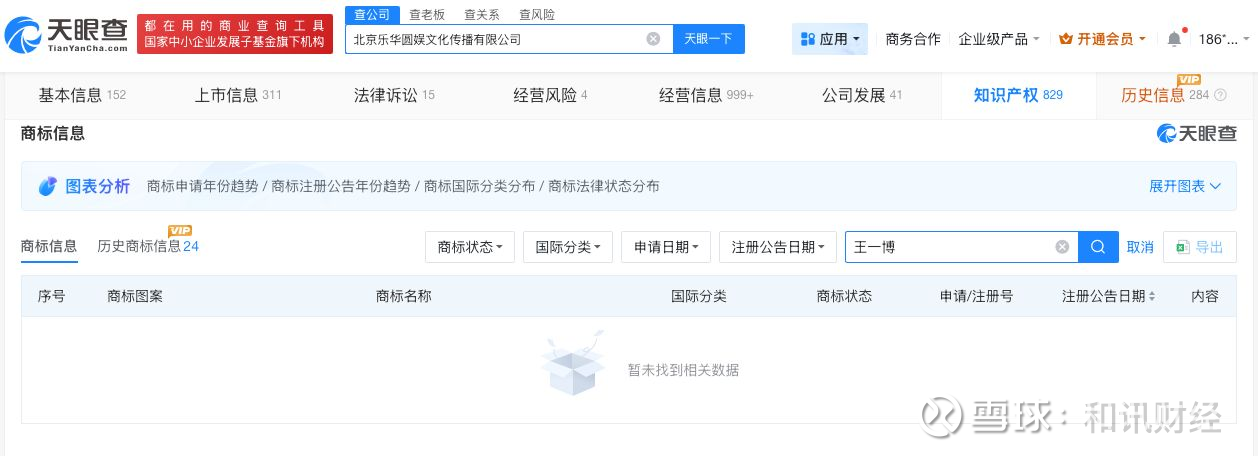Click the TianYanCha logo at top left
Viewport: 1258px width, 456px height.
(67, 34)
